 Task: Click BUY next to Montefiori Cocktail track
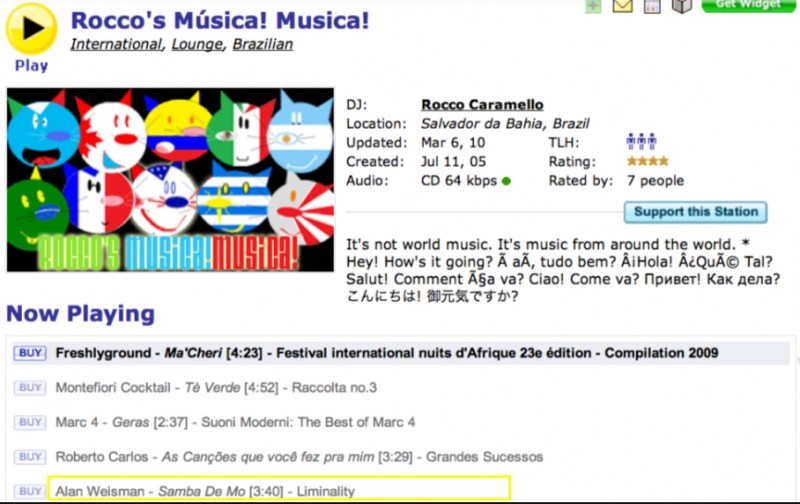pos(30,387)
